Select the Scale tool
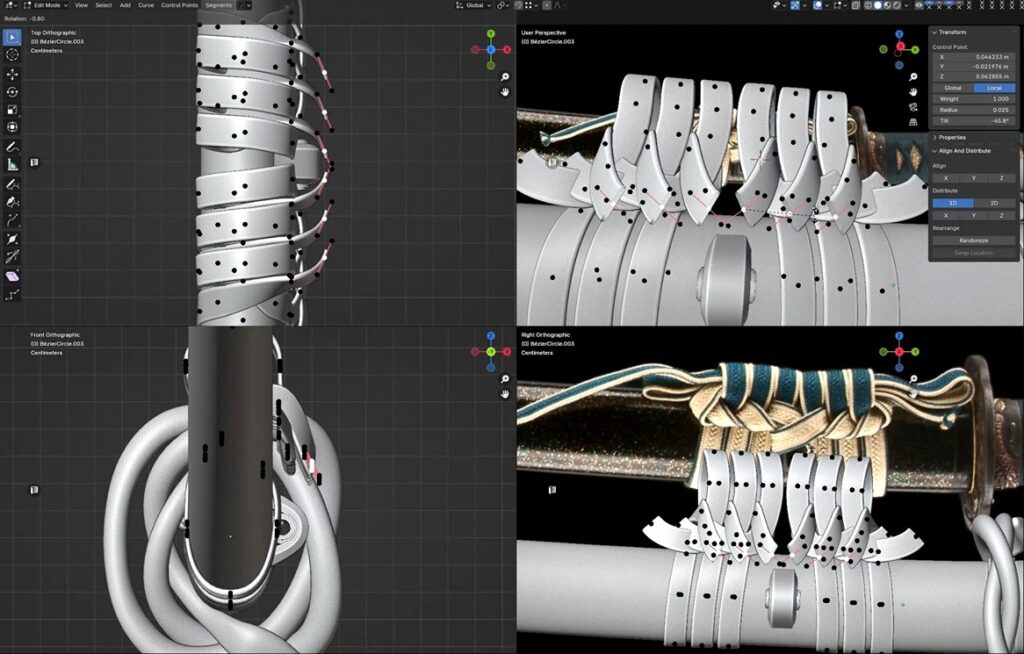 [12, 110]
